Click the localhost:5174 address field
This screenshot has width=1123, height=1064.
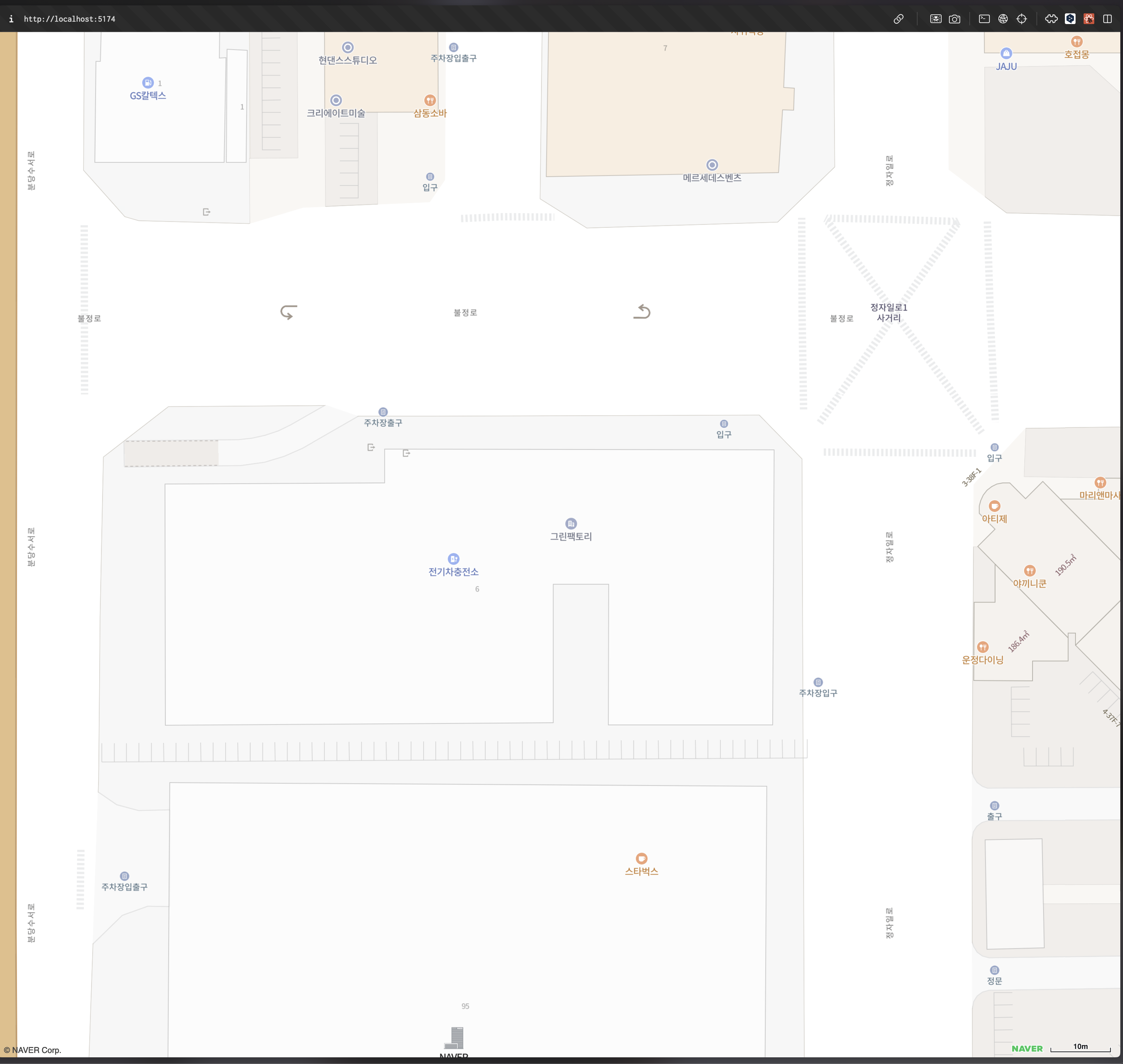pyautogui.click(x=69, y=19)
